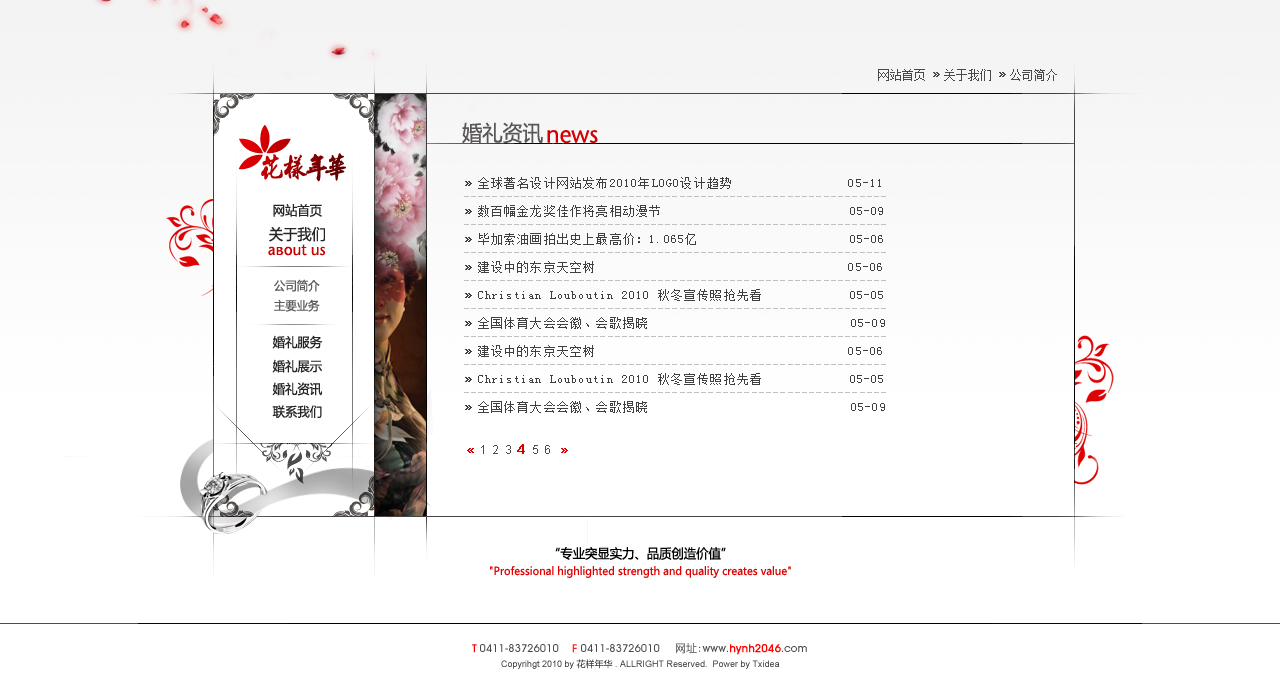Open the hynh2046.com website link

(754, 649)
